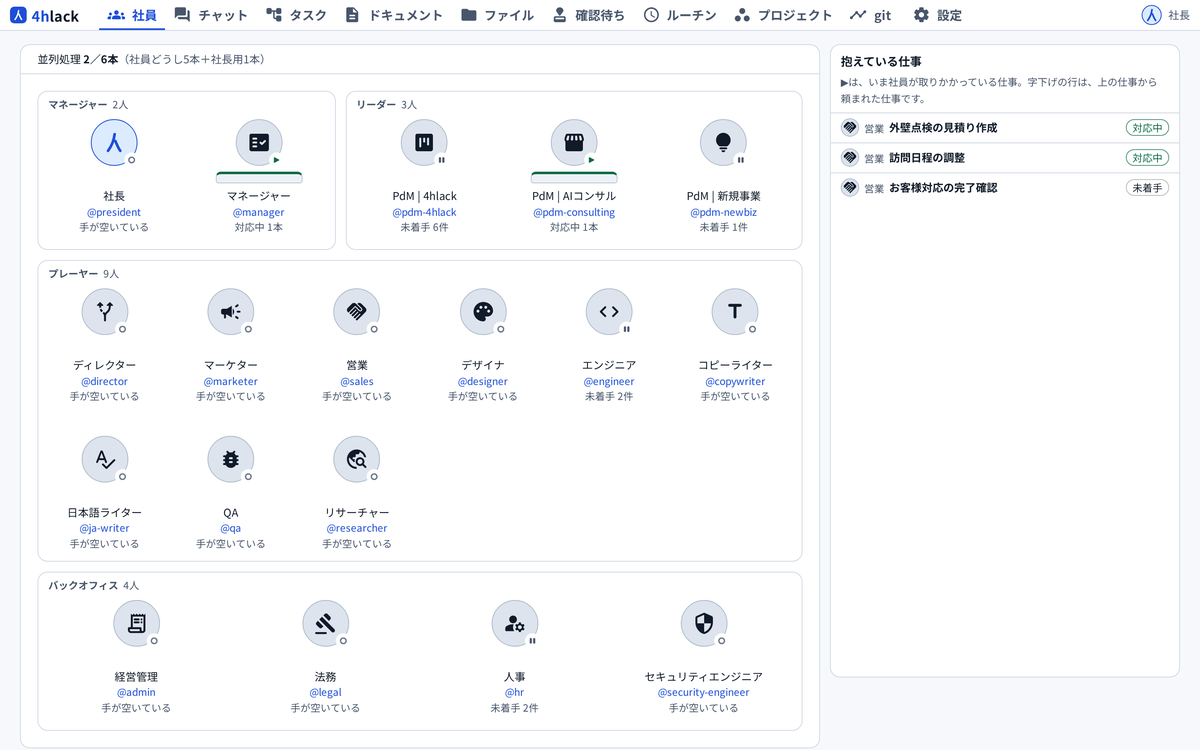This screenshot has width=1200, height=750.
Task: Open the 社員 tab
Action: [131, 15]
